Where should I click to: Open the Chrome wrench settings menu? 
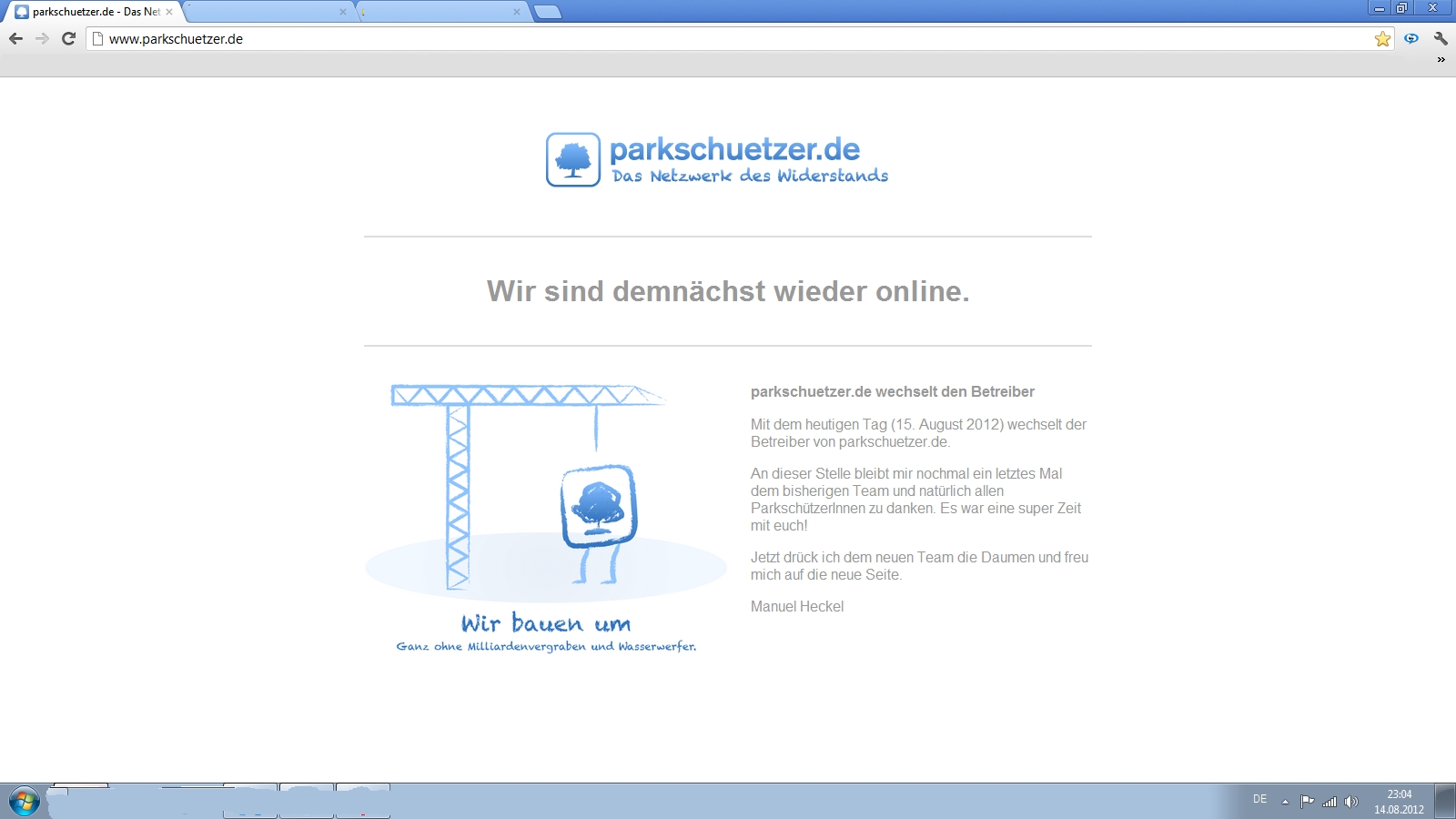(1441, 38)
